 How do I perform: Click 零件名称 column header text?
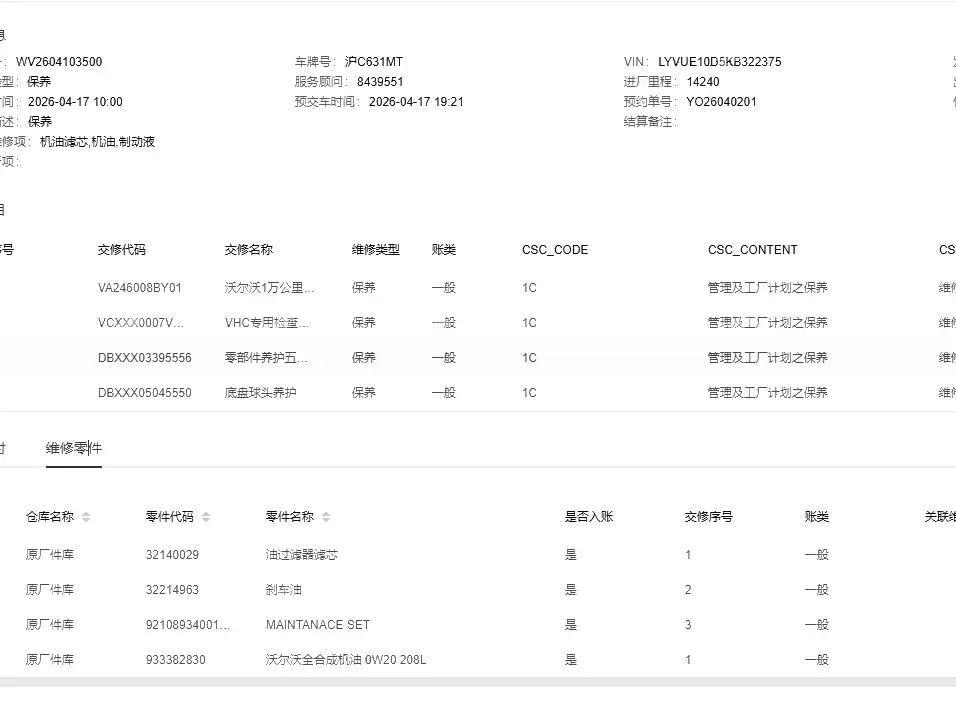point(290,517)
